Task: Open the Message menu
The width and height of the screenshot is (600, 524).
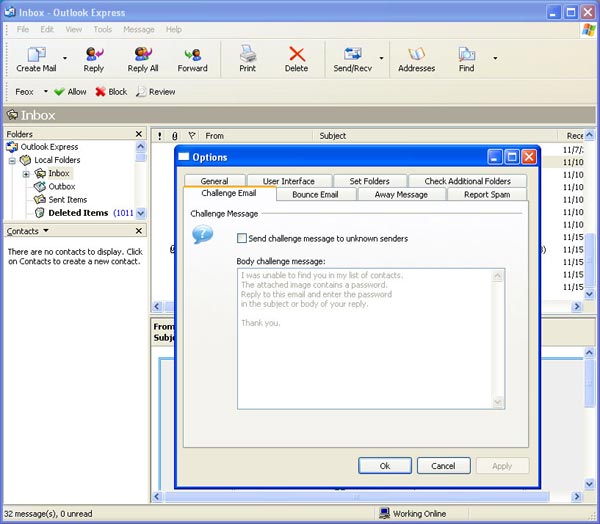Action: coord(139,29)
